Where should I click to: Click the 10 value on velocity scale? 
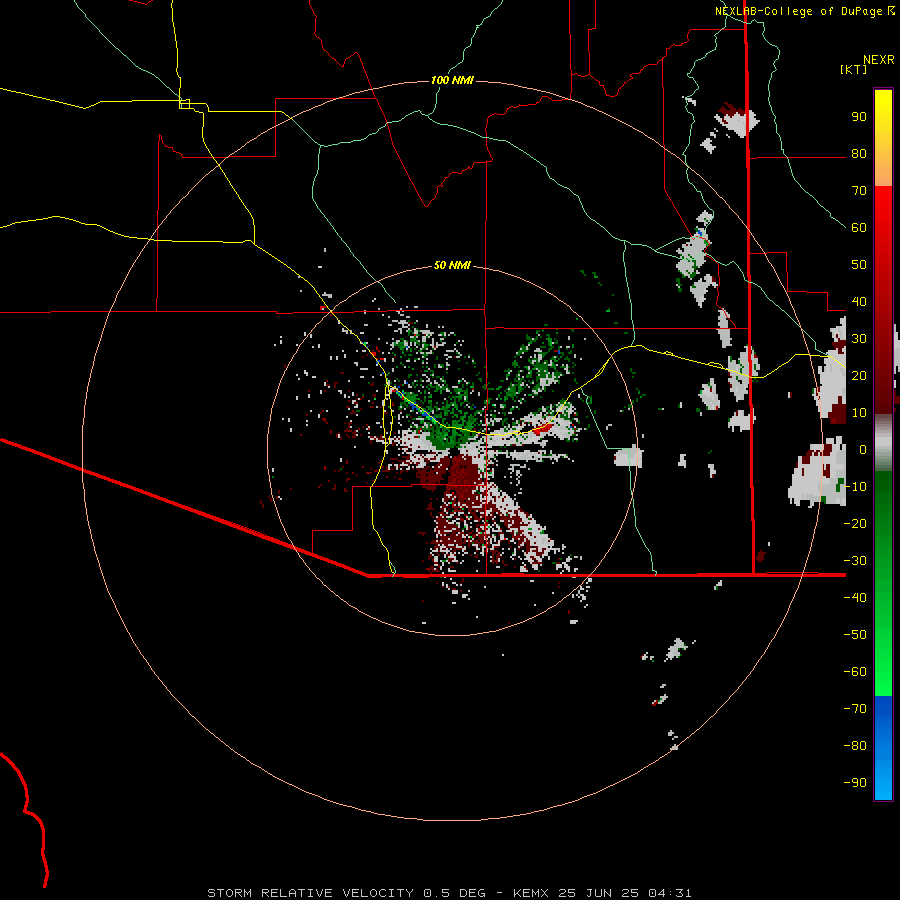point(859,413)
